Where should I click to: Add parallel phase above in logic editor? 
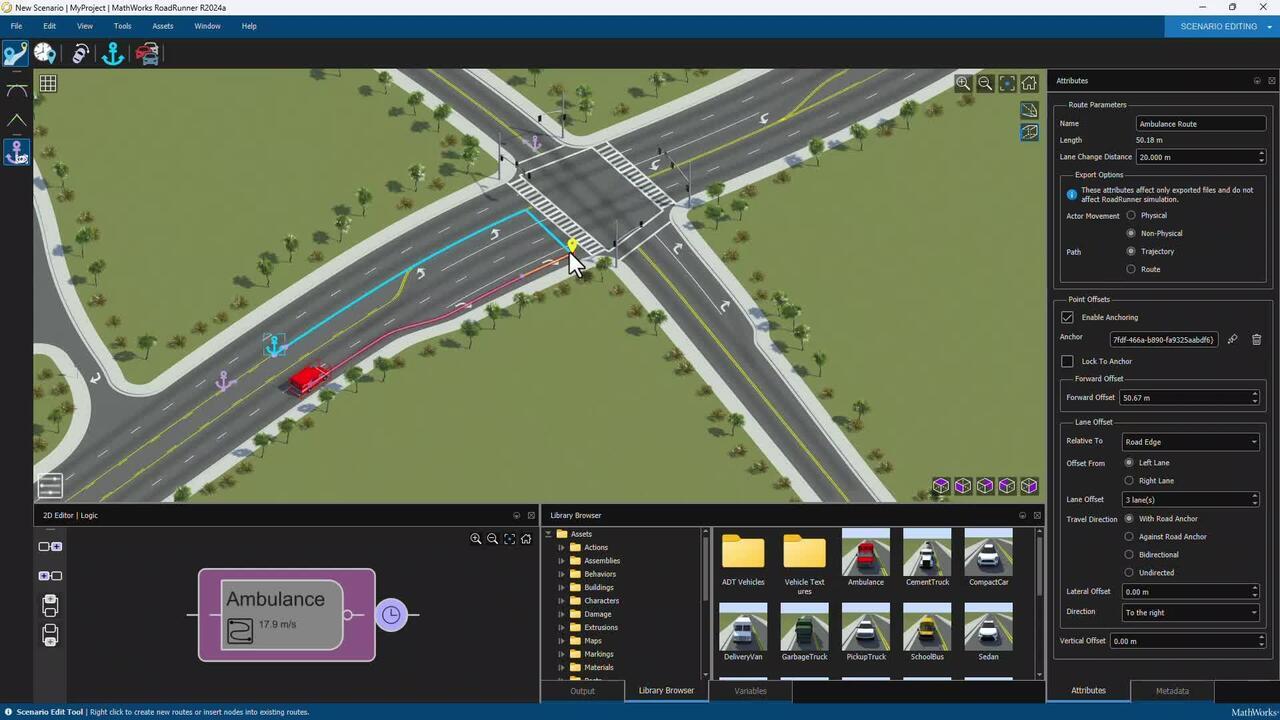pyautogui.click(x=50, y=605)
